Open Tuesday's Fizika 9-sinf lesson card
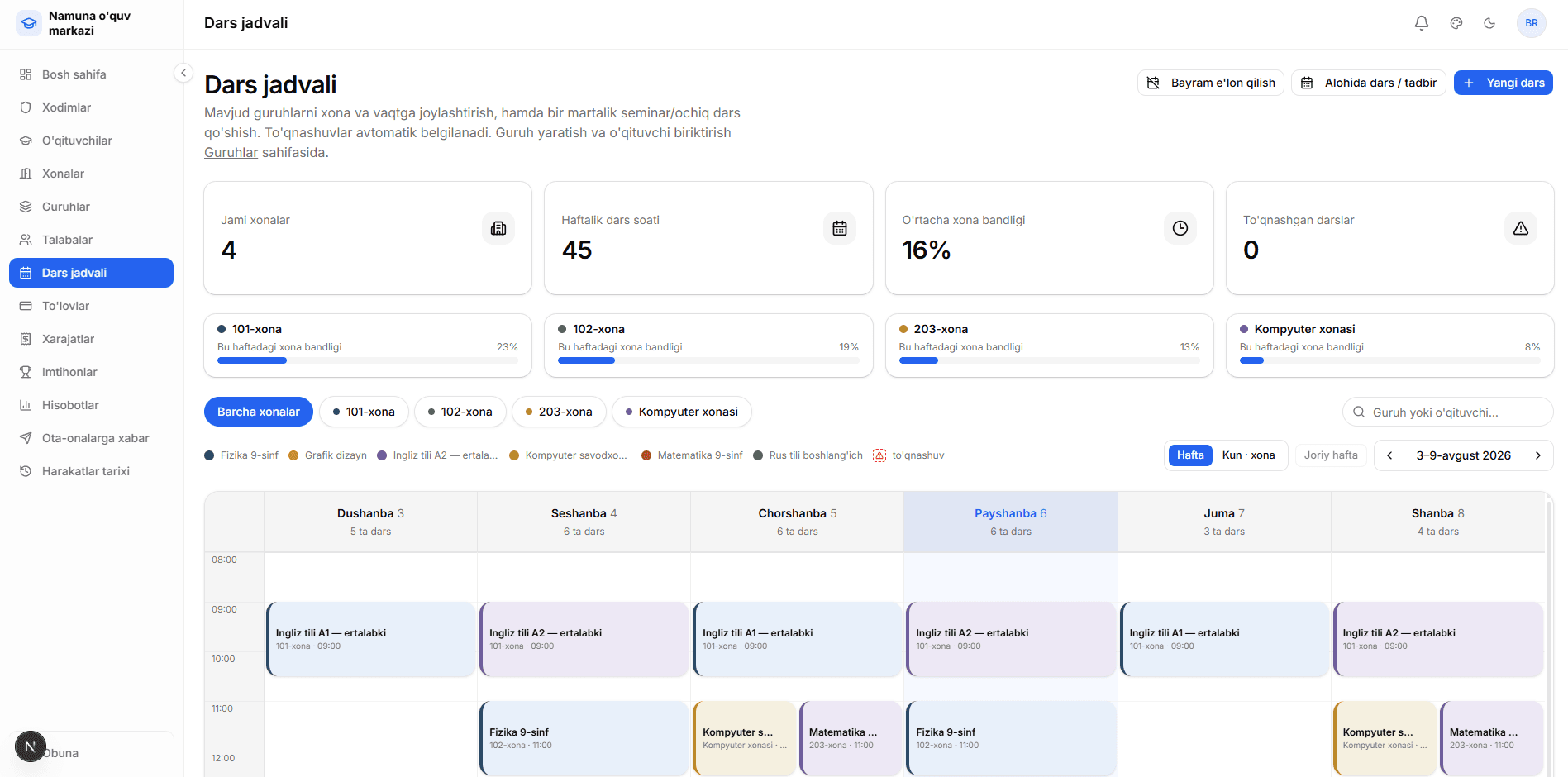Image resolution: width=1568 pixels, height=777 pixels. [x=584, y=738]
